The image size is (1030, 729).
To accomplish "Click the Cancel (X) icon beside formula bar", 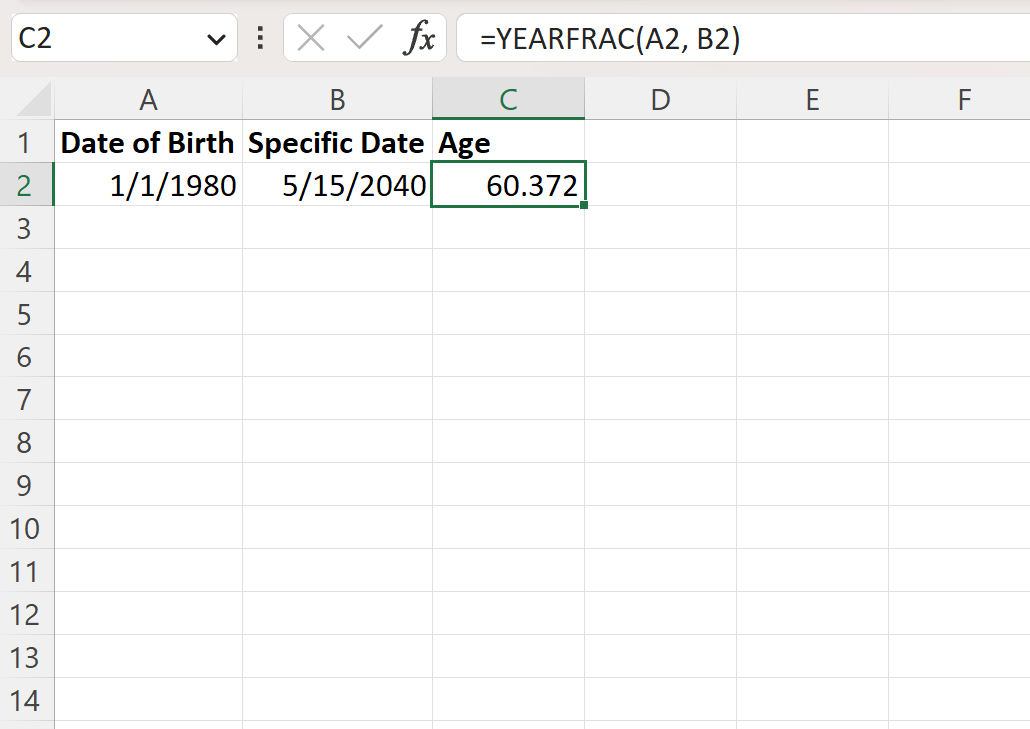I will click(x=310, y=38).
